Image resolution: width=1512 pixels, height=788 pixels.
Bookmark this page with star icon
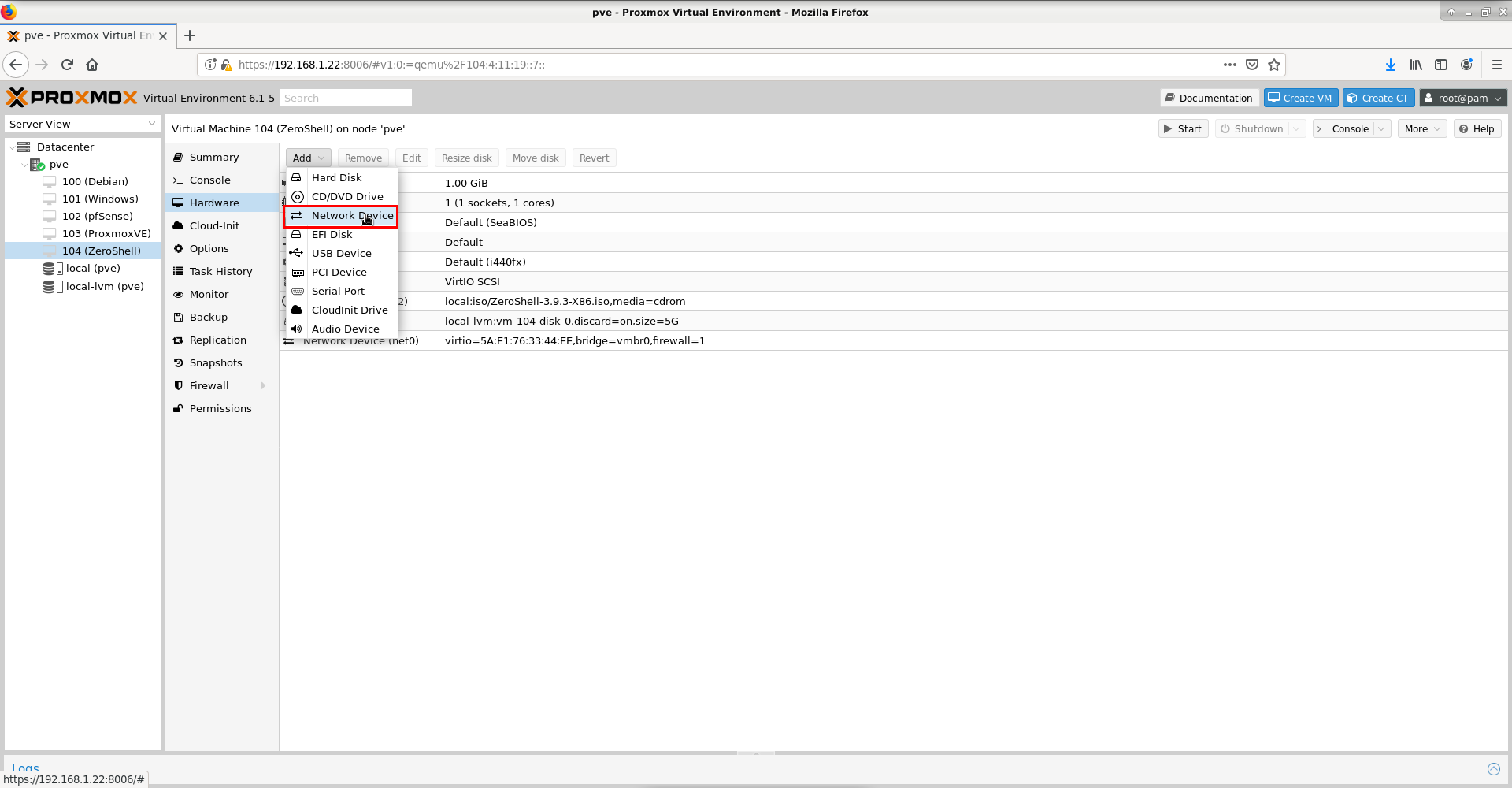click(x=1274, y=65)
